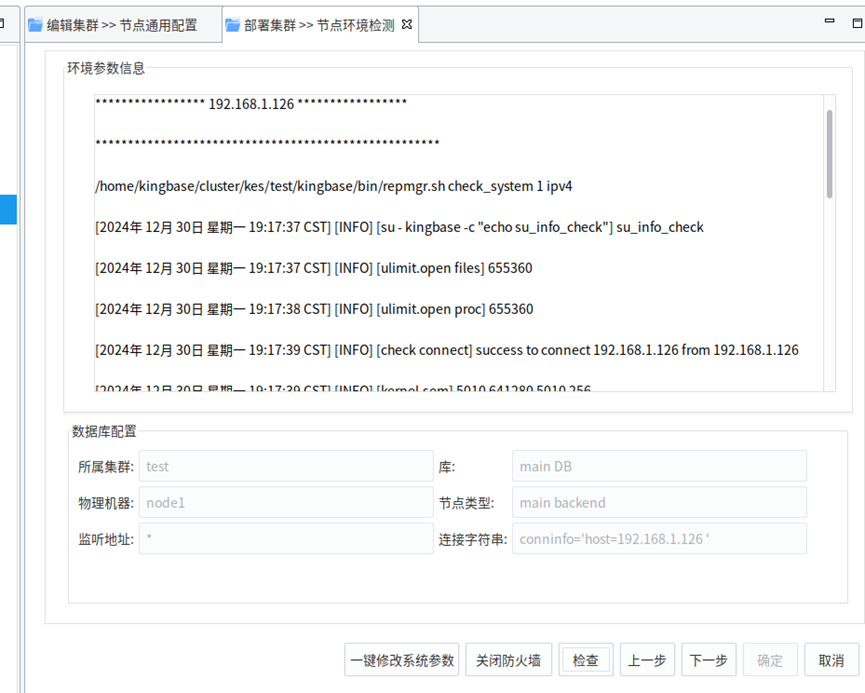
Task: Close the 节点环境检测 tab
Action: (x=406, y=24)
